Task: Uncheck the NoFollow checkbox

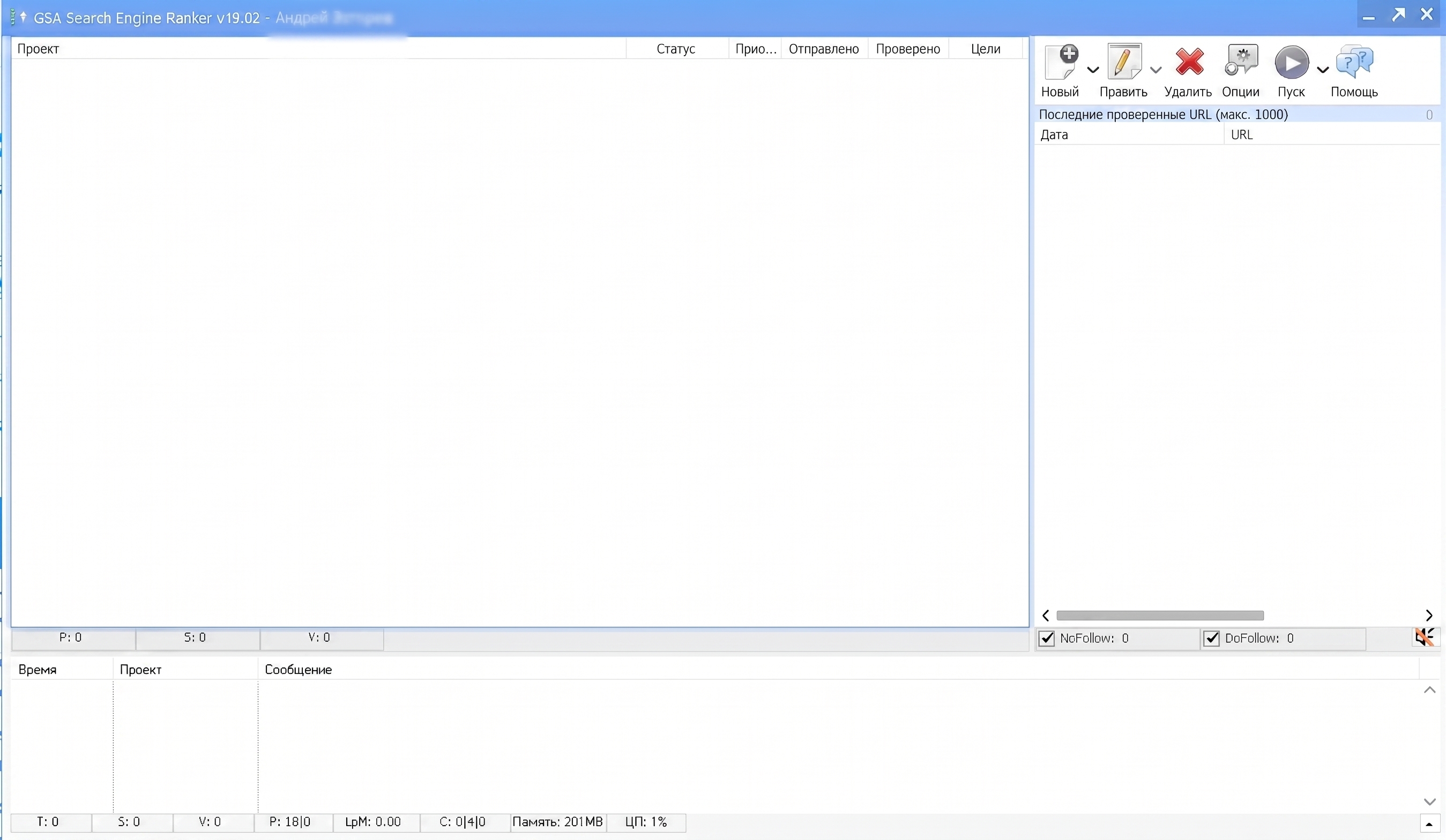Action: tap(1047, 638)
